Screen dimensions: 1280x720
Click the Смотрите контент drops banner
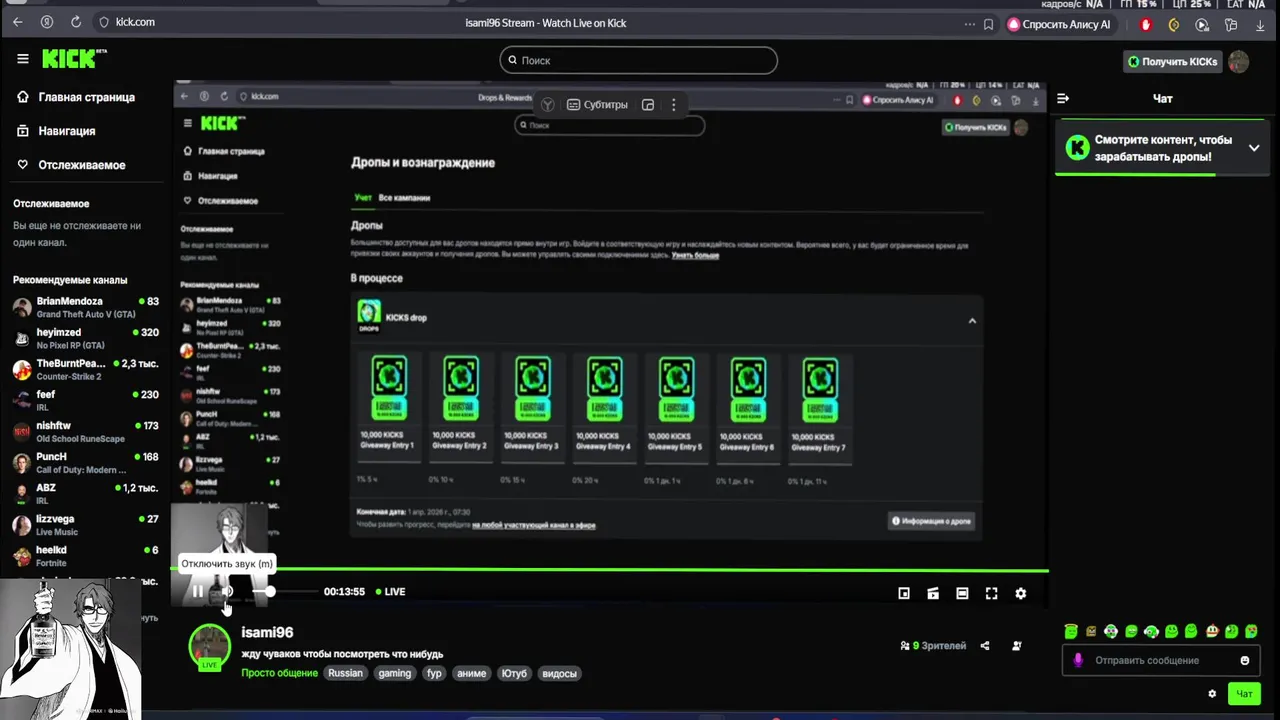point(1162,149)
